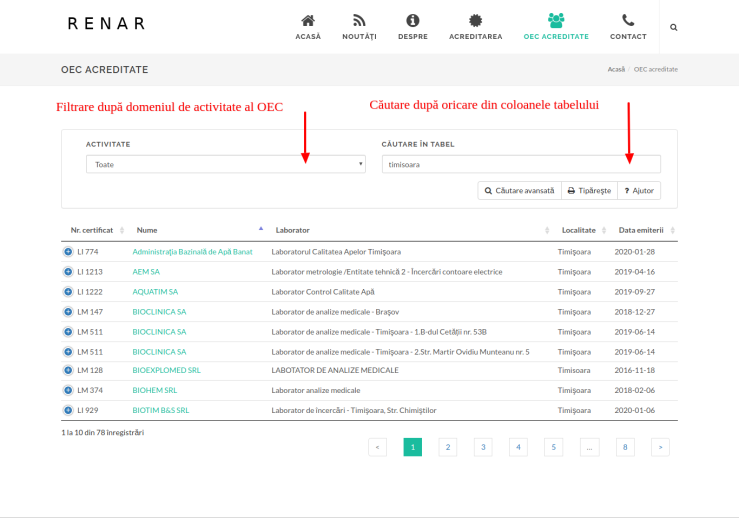Click LABOTATOR DE ANALIZE MEDICALE cell
This screenshot has width=739, height=518.
pos(335,370)
